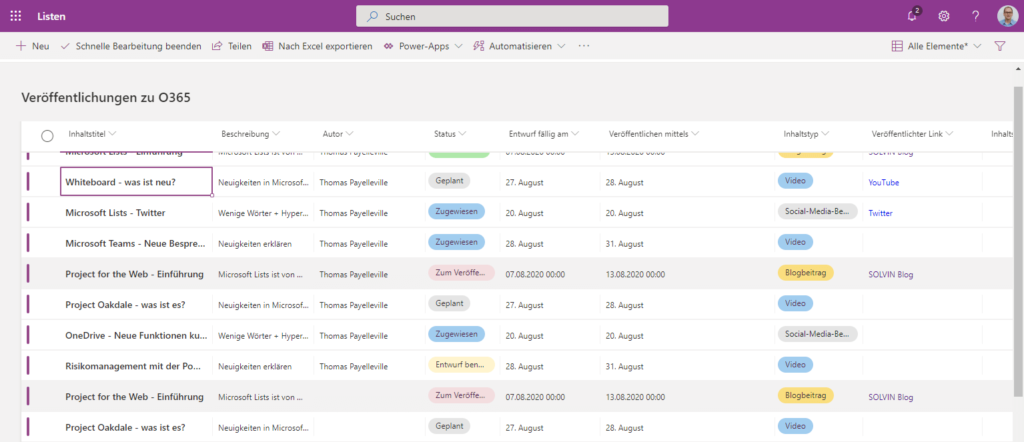The width and height of the screenshot is (1024, 442).
Task: Click Nach Excel exportieren
Action: pos(317,46)
